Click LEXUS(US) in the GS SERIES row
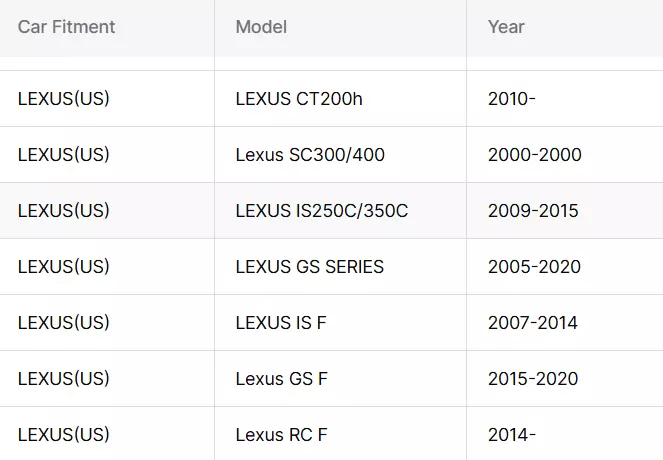This screenshot has height=460, width=663. click(63, 267)
